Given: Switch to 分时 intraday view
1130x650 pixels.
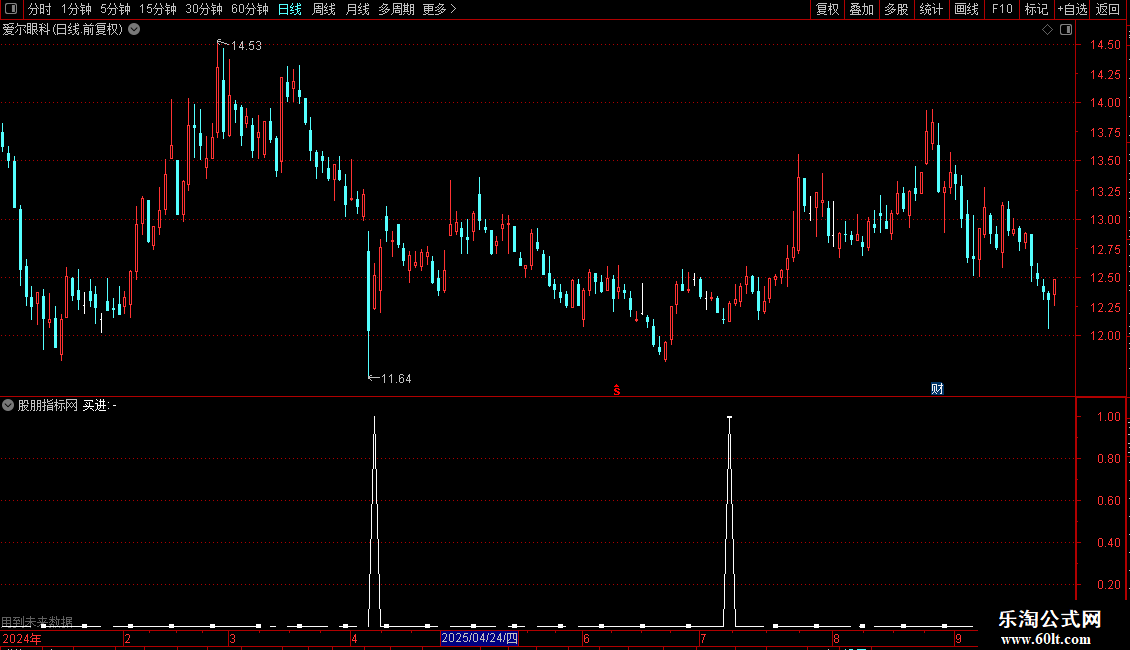Looking at the screenshot, I should point(40,9).
